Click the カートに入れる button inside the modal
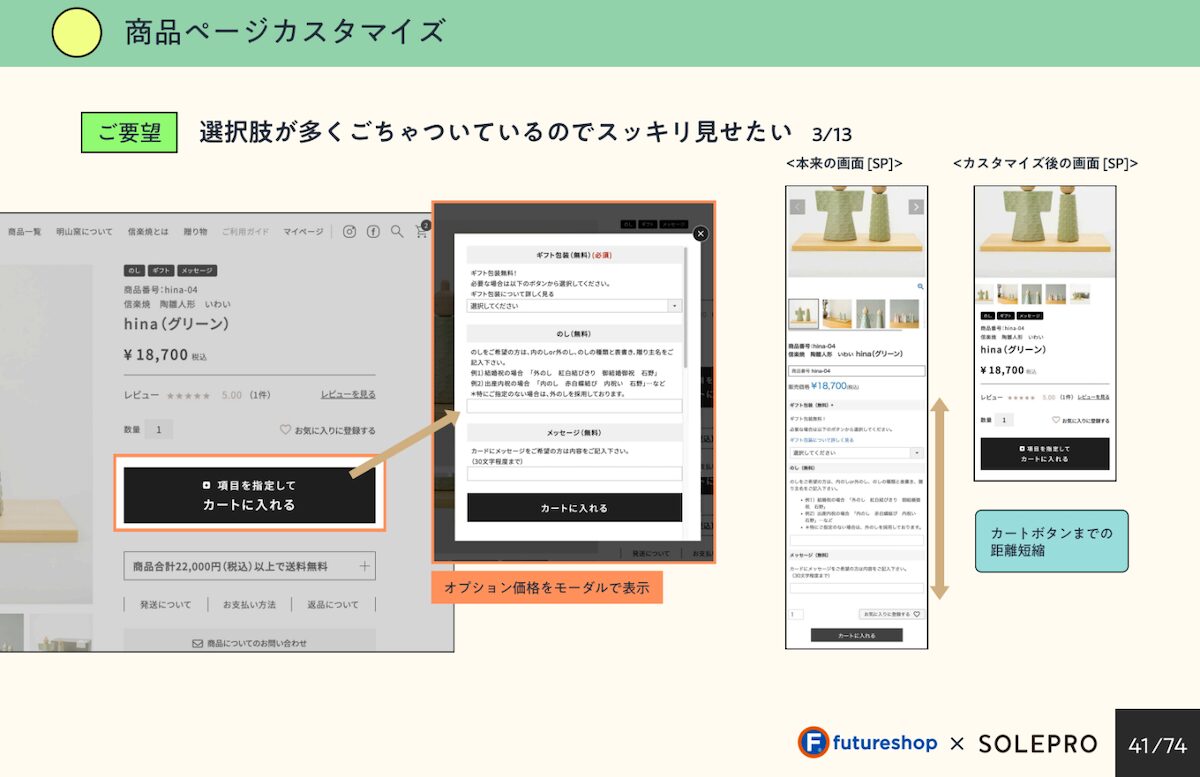 574,508
